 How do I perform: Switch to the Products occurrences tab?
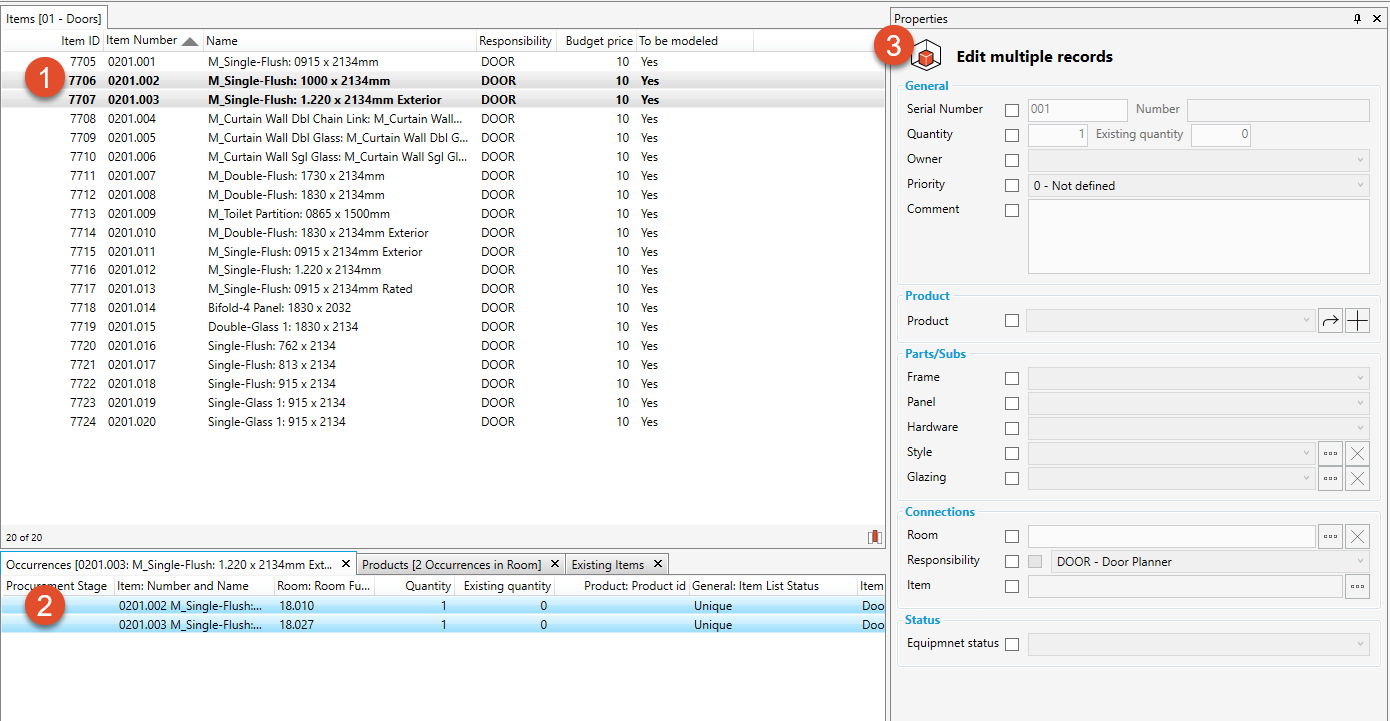(x=451, y=565)
